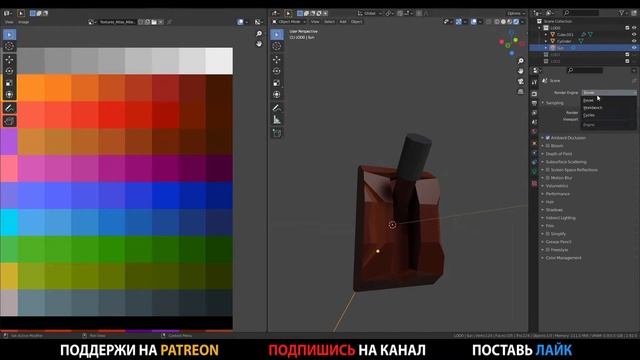Expand the Subsurface Scattering panel
640x360 pixels.
click(x=565, y=162)
